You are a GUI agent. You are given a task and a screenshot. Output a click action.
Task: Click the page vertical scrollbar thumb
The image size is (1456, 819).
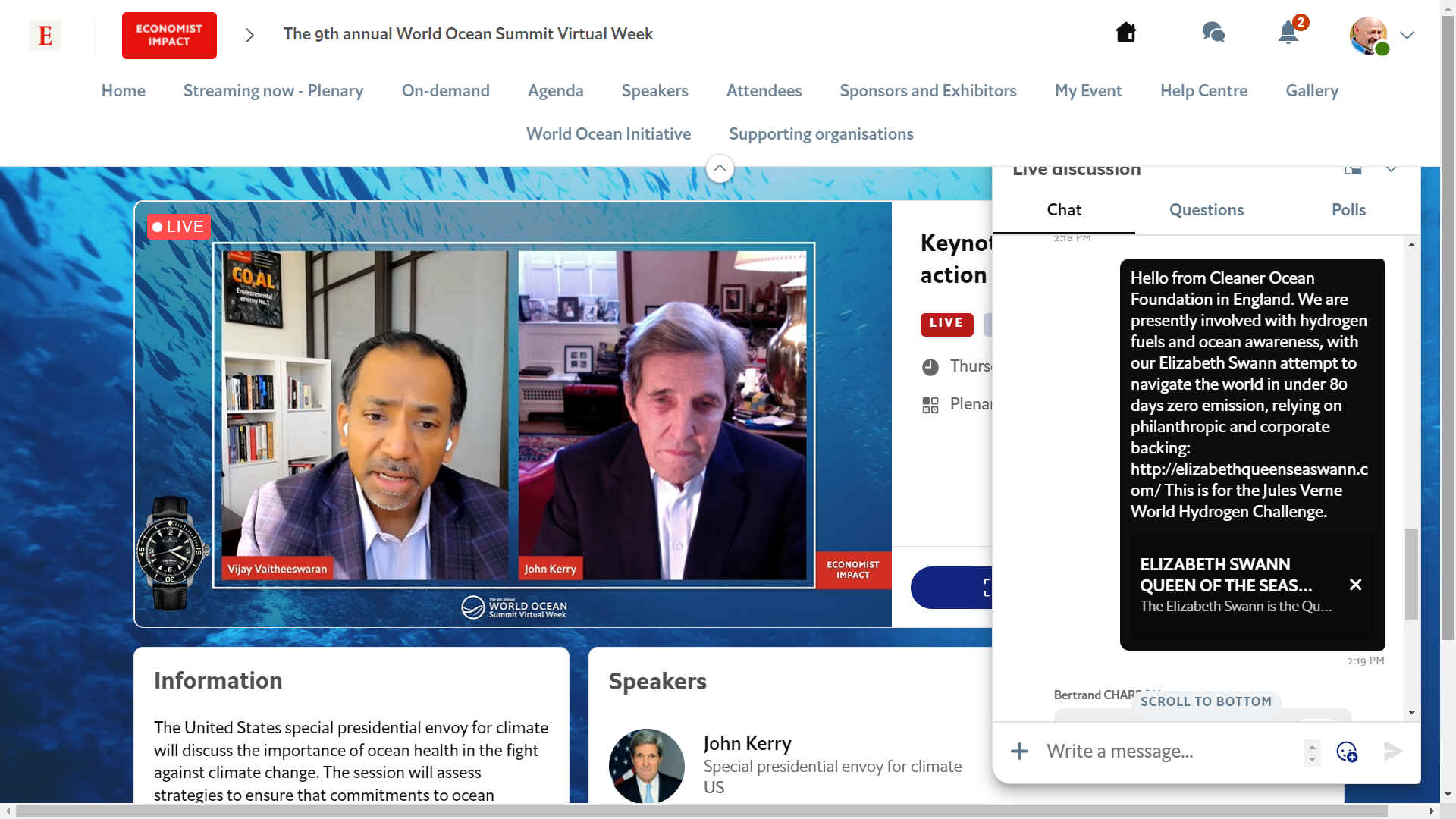click(x=1448, y=326)
